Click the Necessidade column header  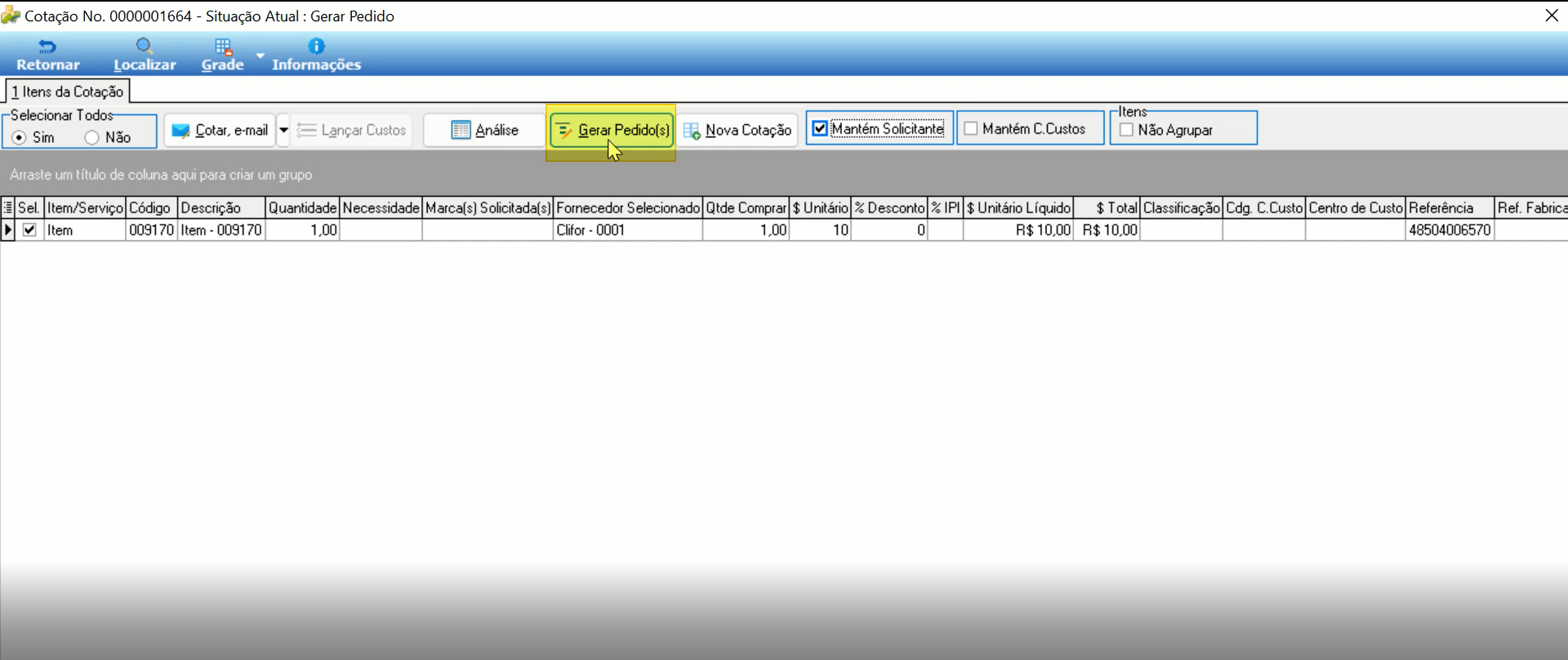pos(381,208)
